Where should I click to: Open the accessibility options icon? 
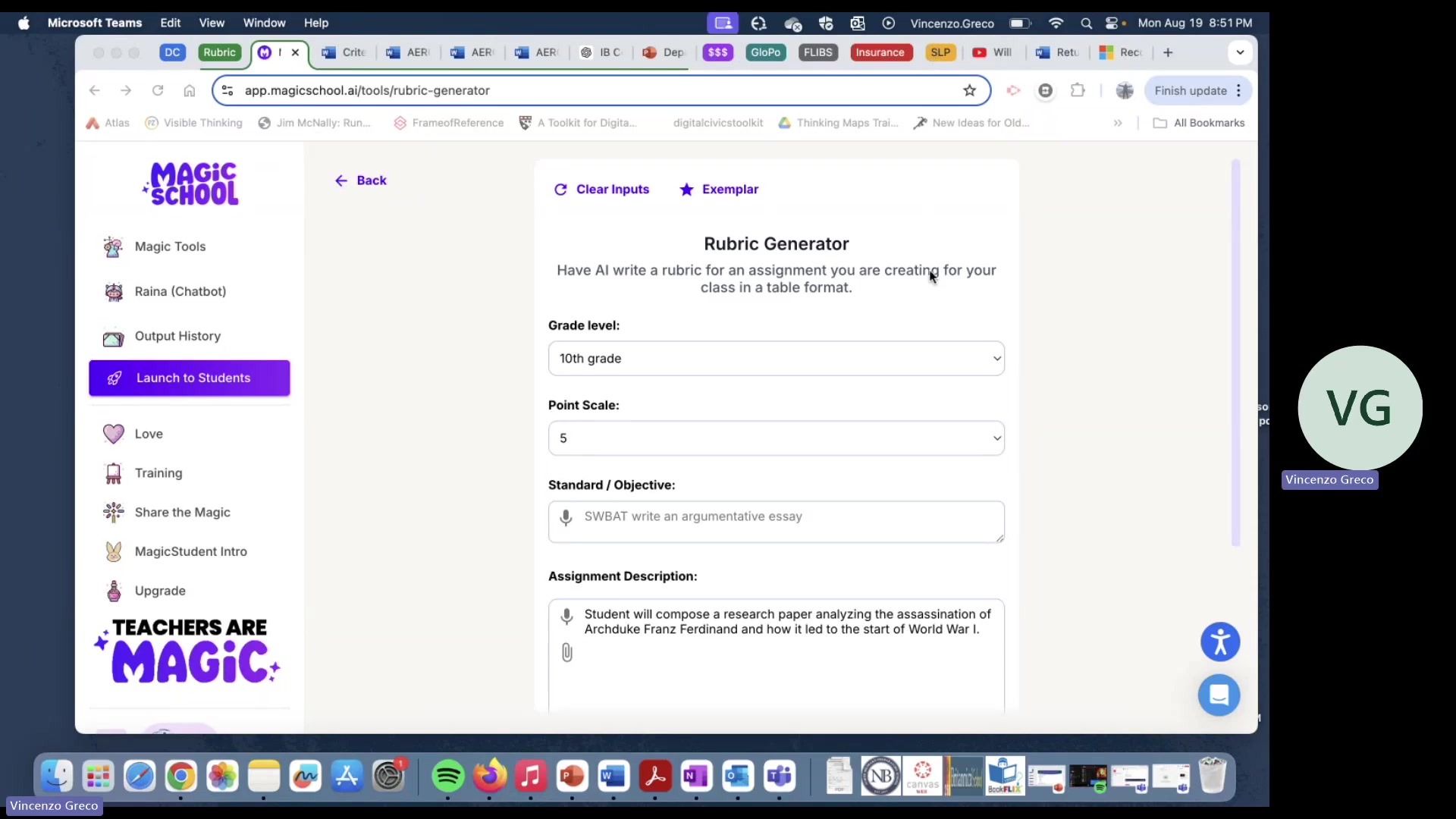1219,642
